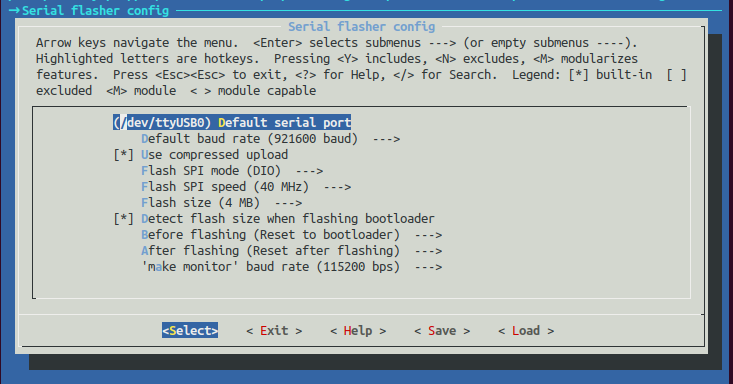This screenshot has width=733, height=384.
Task: Click the 'Serial flasher config' breadcrumb with arrow
Action: point(89,10)
